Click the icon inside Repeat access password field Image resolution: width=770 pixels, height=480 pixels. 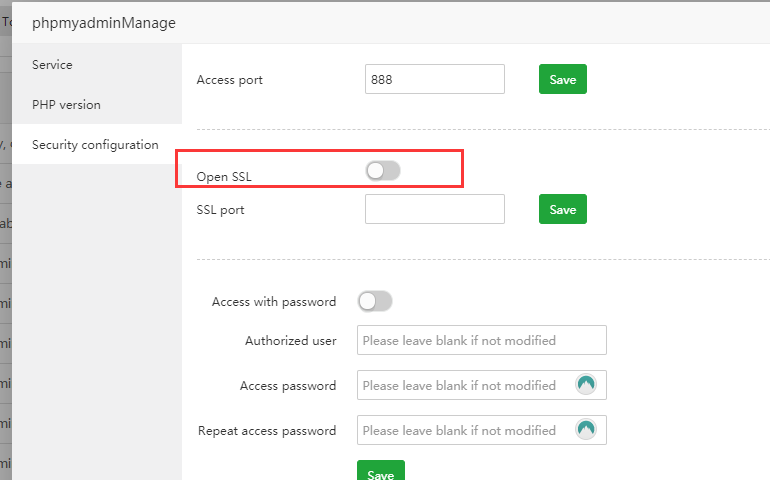pyautogui.click(x=586, y=430)
